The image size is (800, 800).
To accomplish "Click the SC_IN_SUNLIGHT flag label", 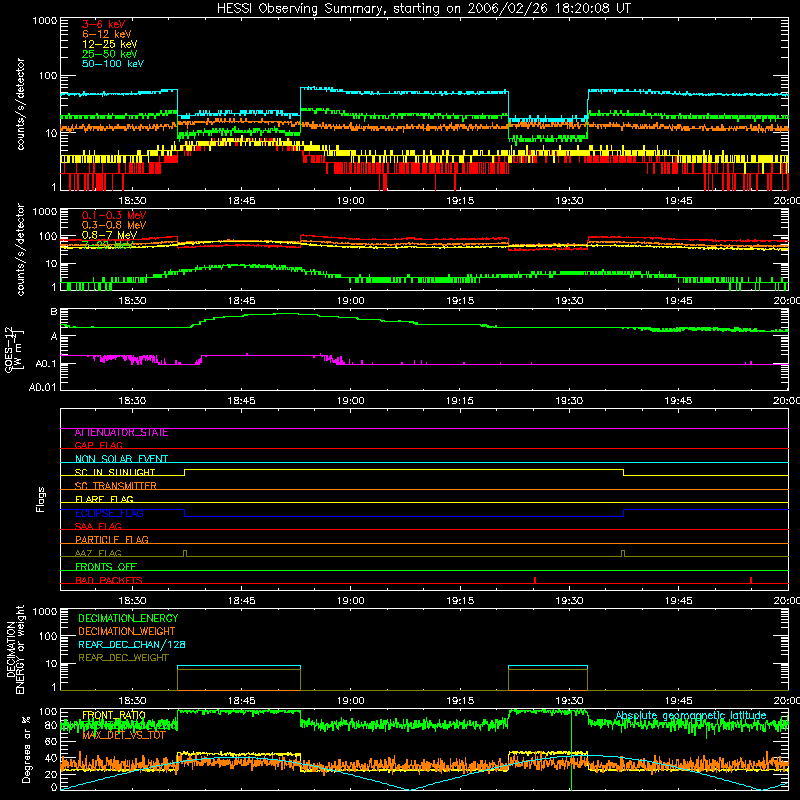I will pyautogui.click(x=115, y=472).
